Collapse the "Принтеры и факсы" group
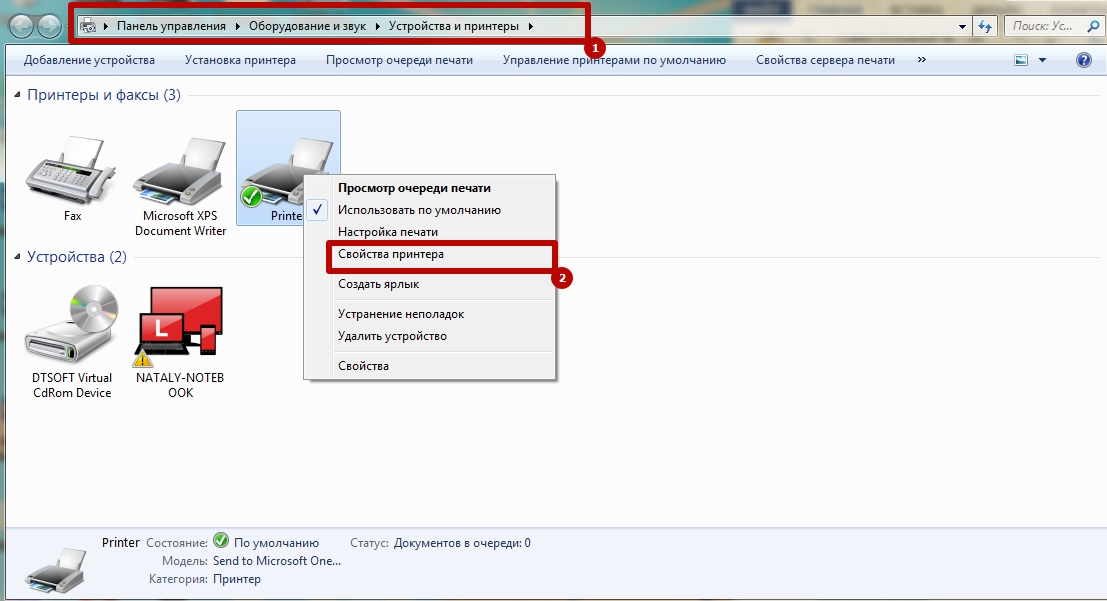This screenshot has width=1107, height=601. click(18, 95)
